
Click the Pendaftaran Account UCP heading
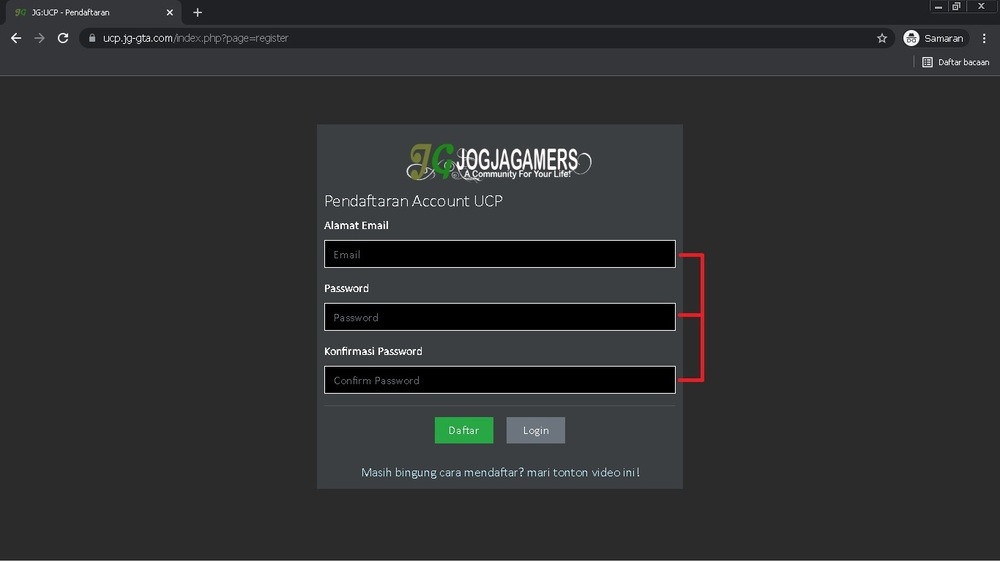(413, 201)
